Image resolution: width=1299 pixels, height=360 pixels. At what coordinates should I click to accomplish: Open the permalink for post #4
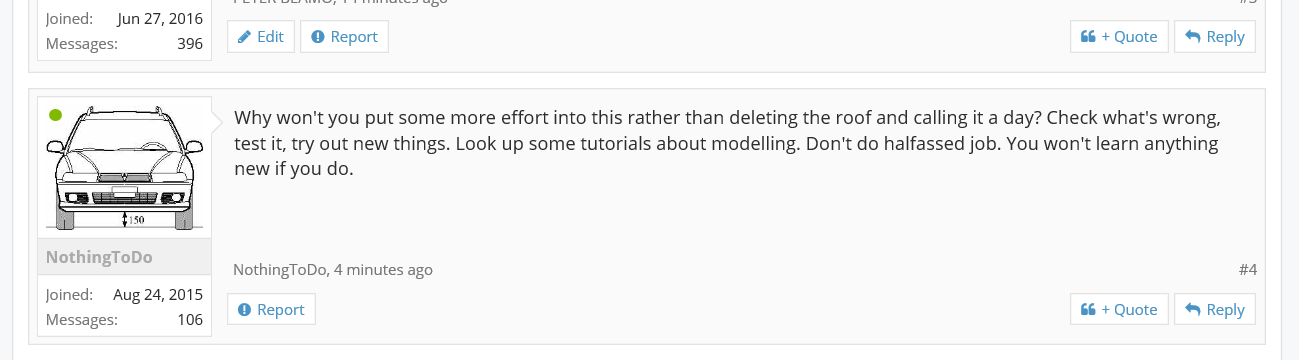click(x=1247, y=270)
